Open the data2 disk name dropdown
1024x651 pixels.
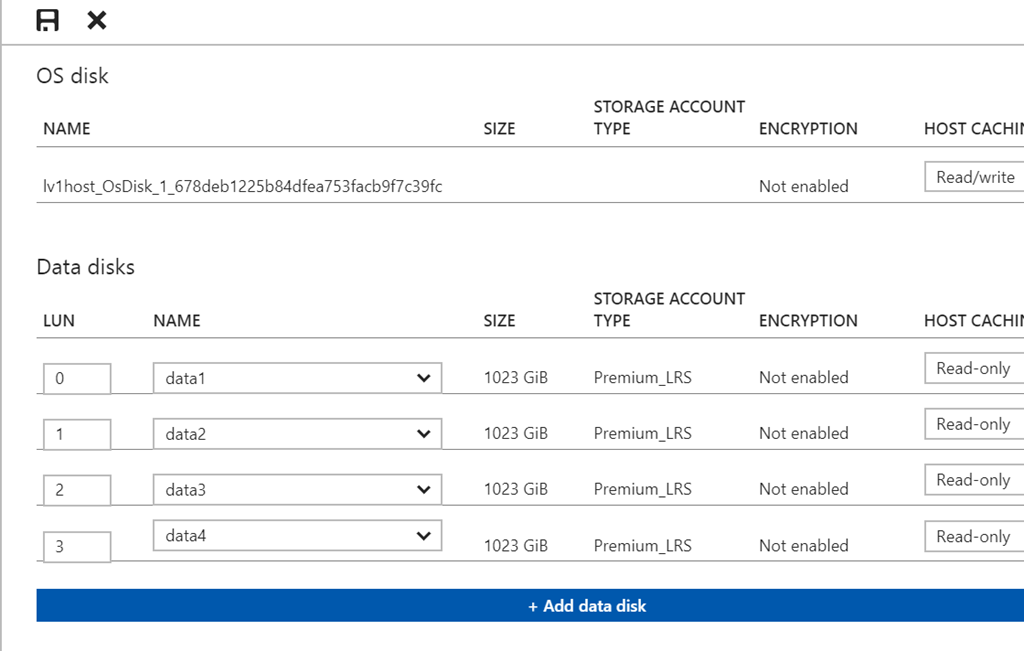[297, 434]
